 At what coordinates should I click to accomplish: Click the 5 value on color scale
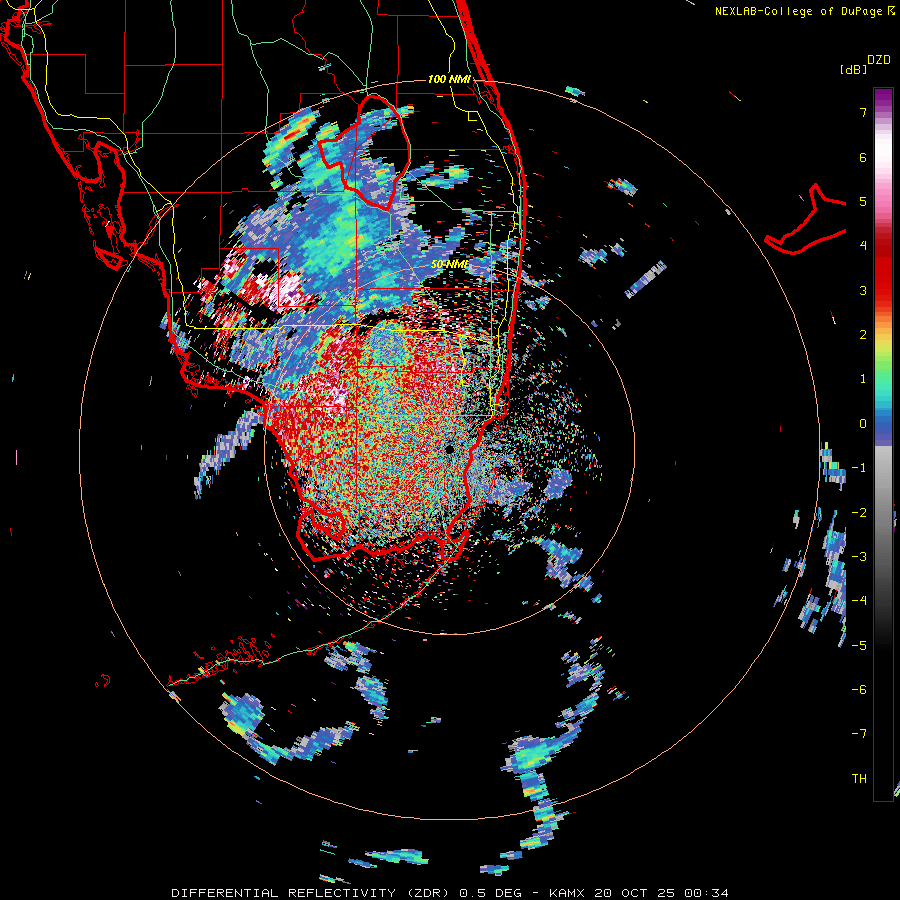[863, 201]
